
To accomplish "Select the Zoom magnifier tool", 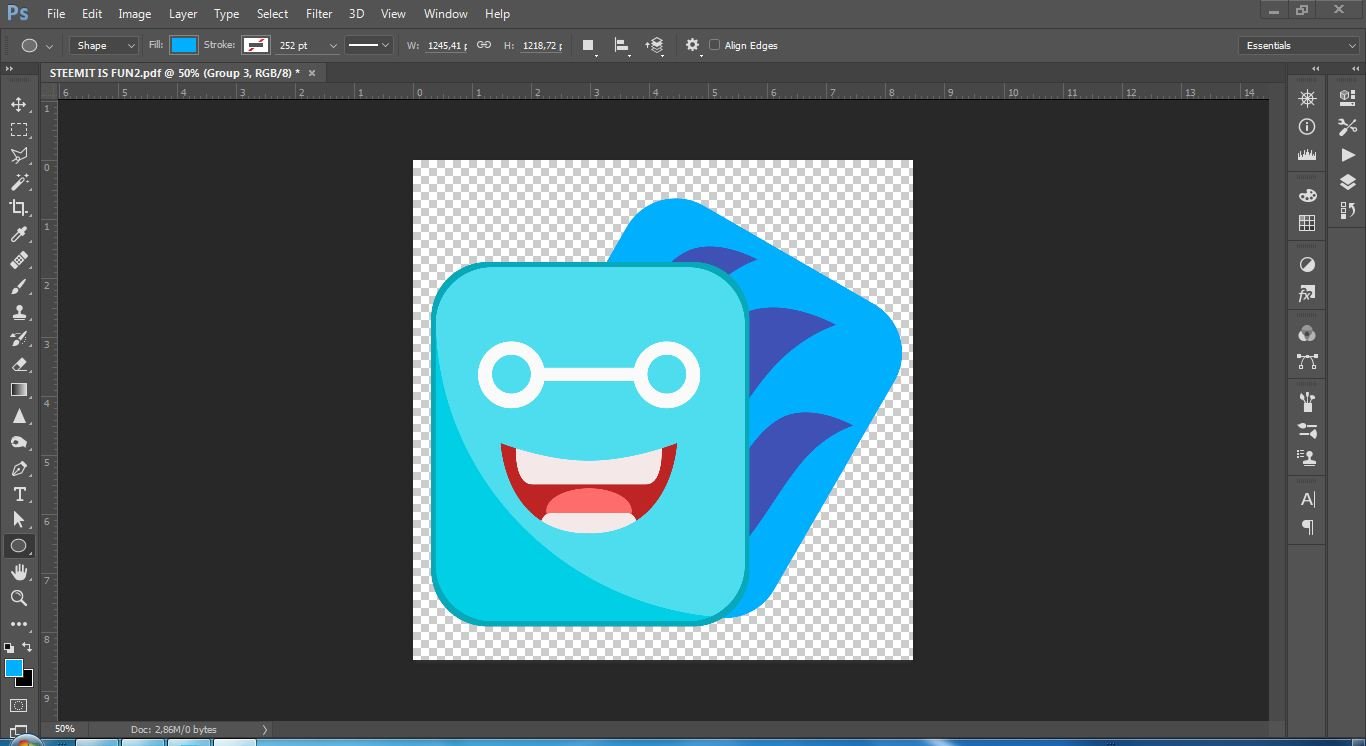I will pos(19,598).
